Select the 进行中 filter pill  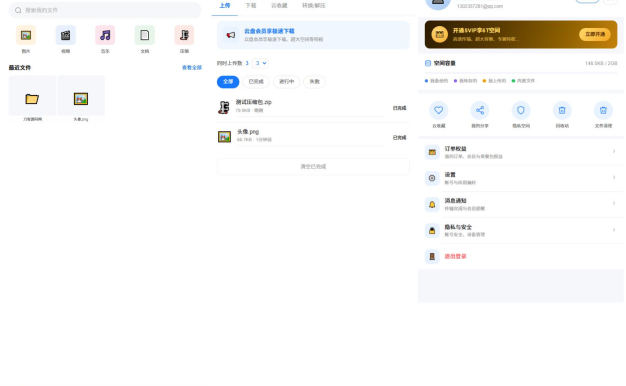(x=286, y=81)
